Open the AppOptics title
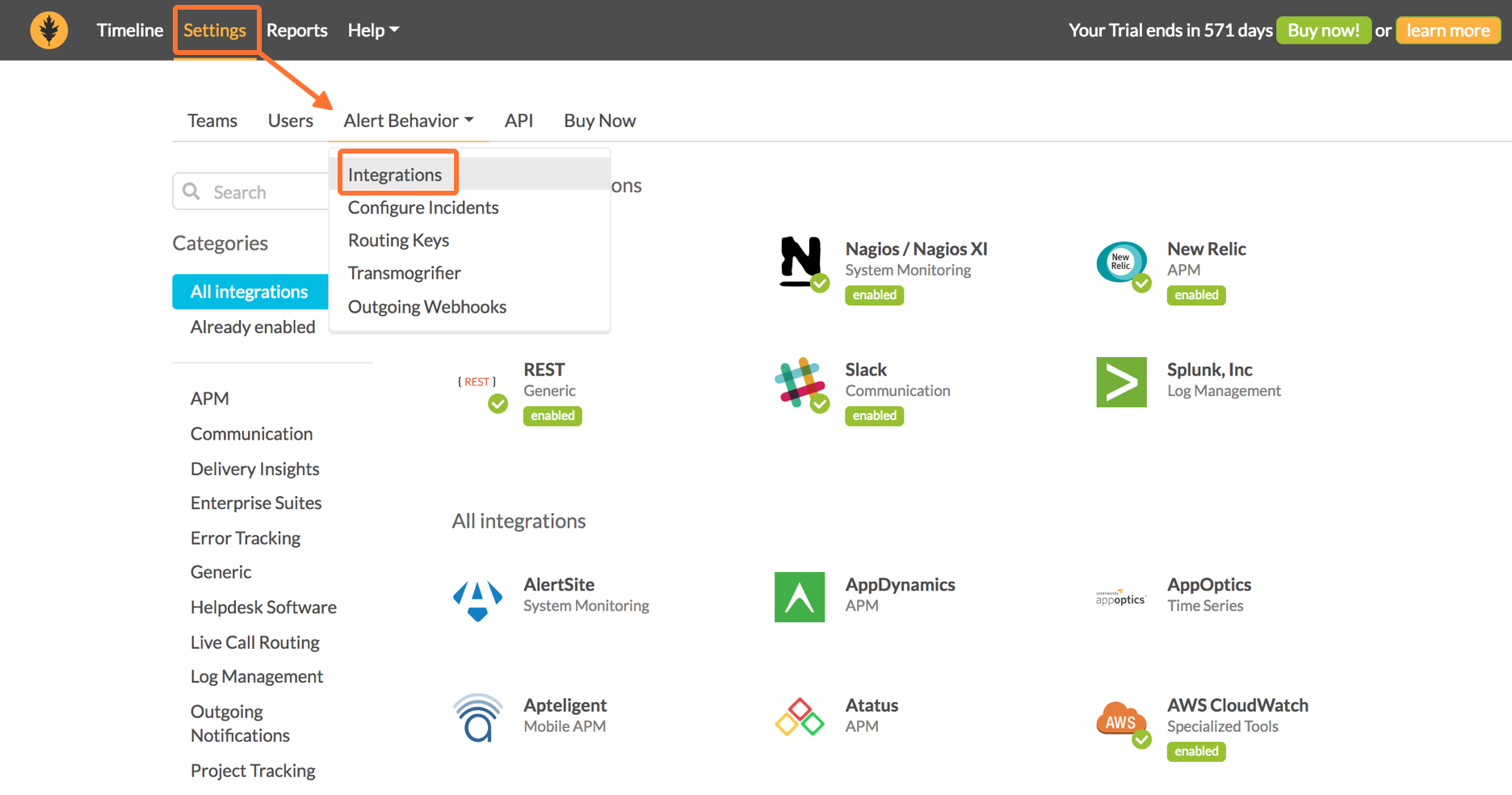 [1209, 584]
